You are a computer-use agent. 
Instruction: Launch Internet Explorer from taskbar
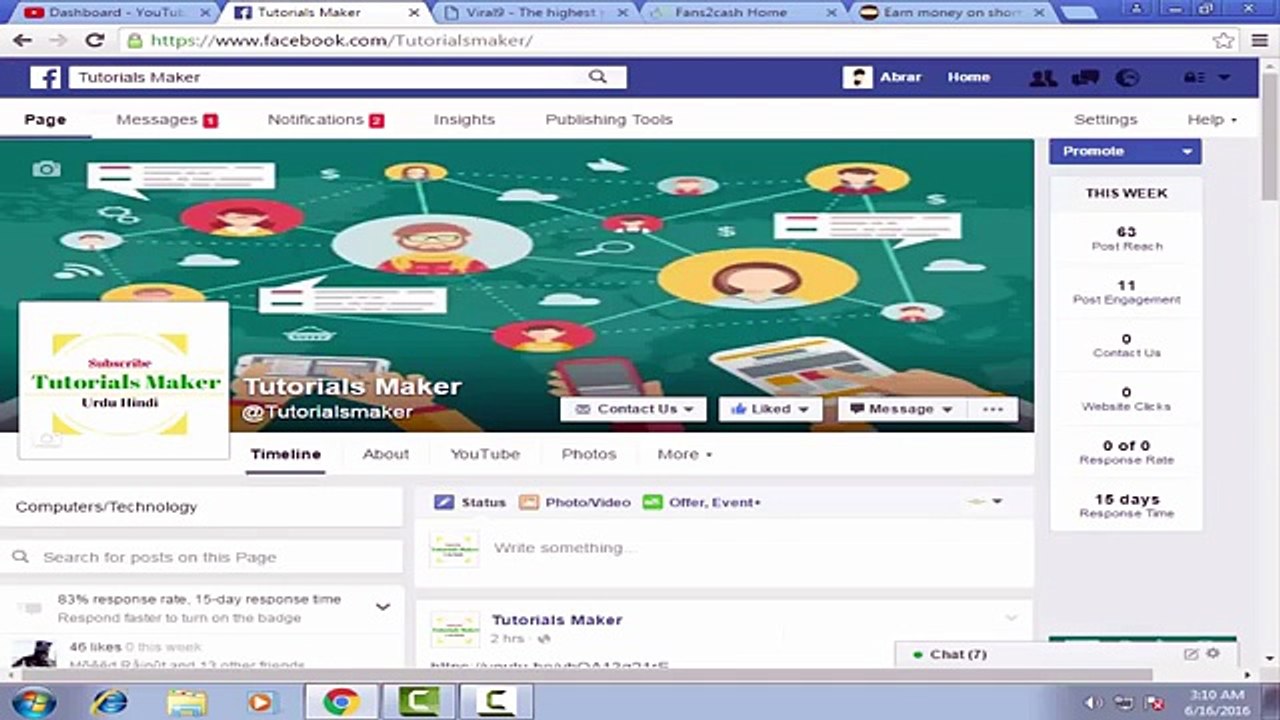(108, 702)
